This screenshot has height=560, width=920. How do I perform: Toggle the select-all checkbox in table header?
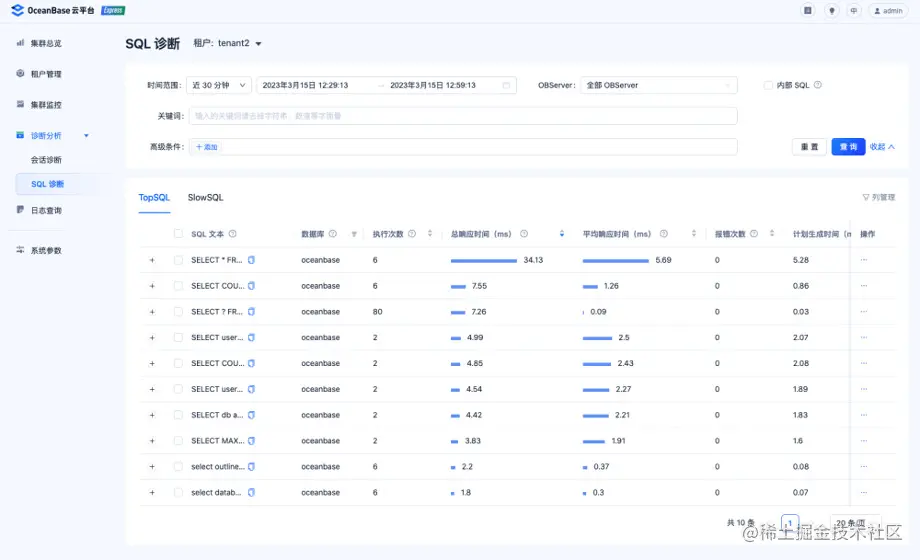tap(178, 234)
